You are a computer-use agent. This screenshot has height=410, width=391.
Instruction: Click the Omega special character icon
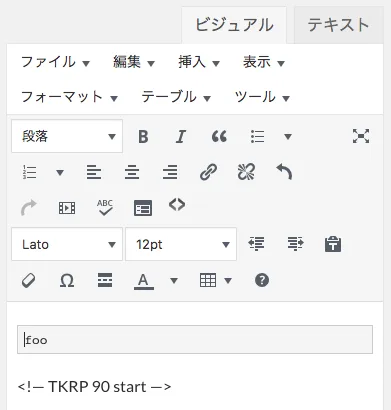click(x=67, y=281)
